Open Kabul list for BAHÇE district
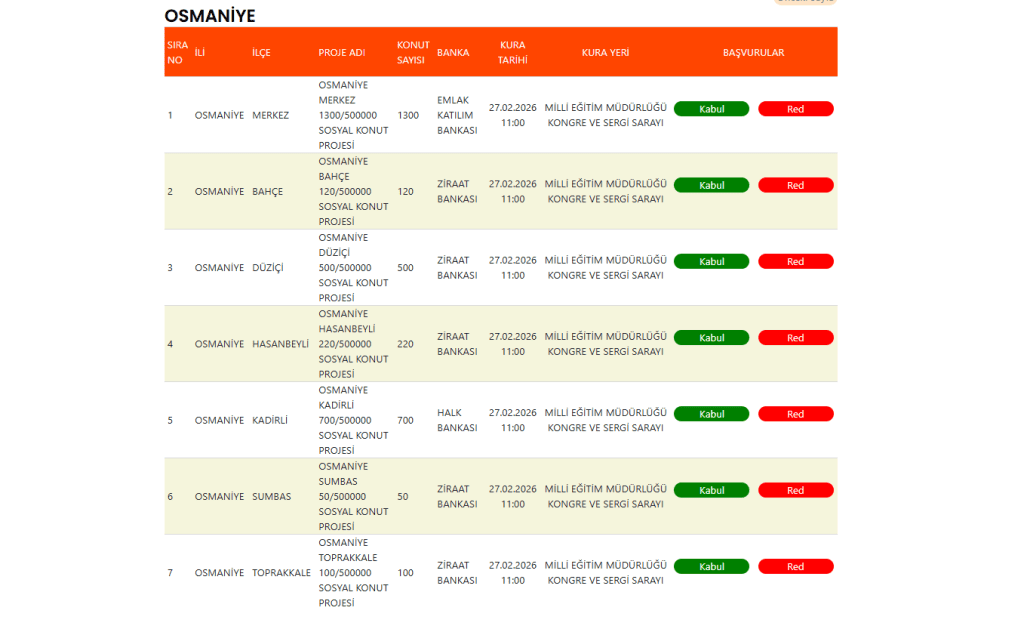 (711, 185)
